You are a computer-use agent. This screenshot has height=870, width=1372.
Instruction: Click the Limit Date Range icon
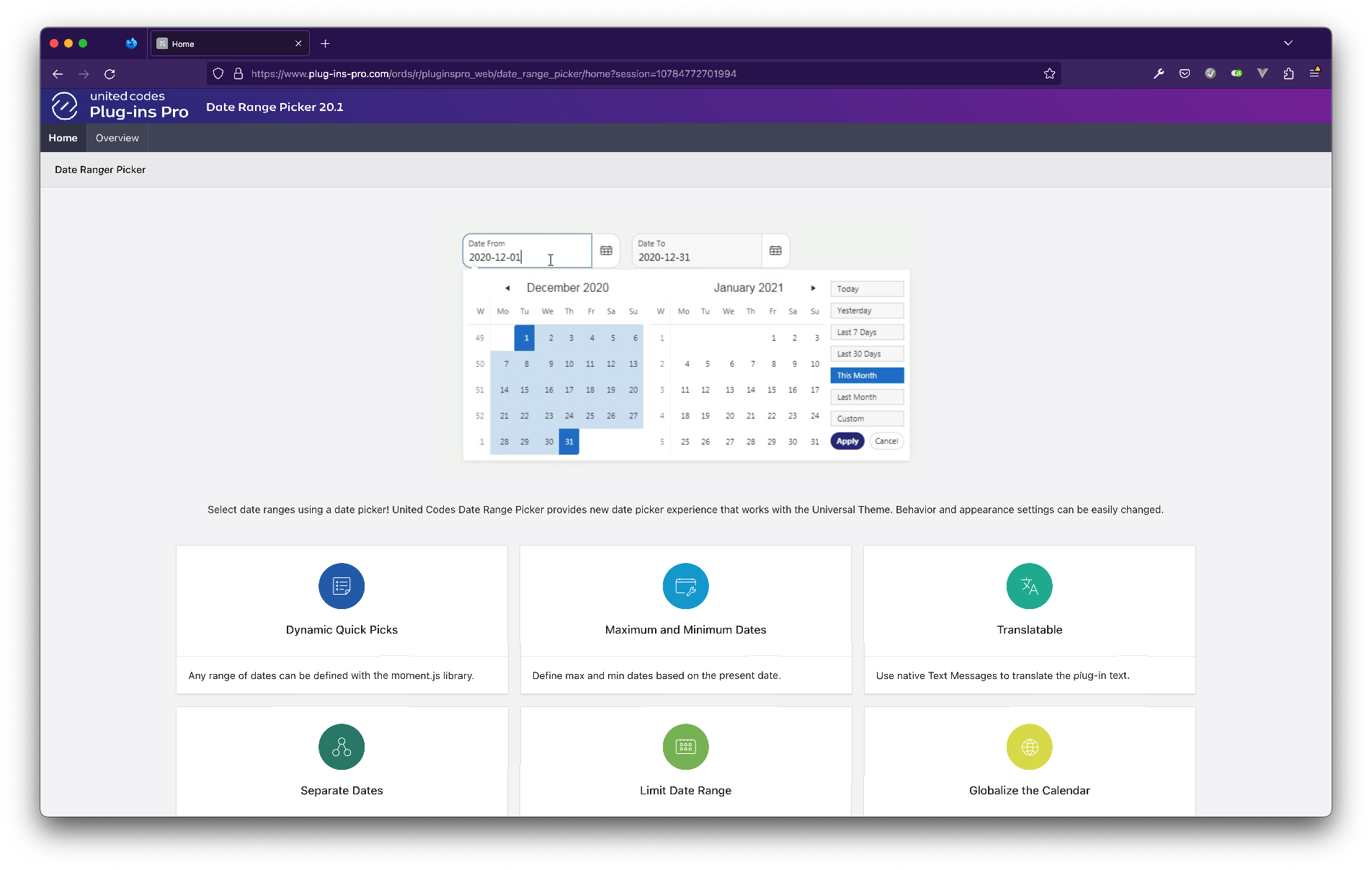(685, 747)
